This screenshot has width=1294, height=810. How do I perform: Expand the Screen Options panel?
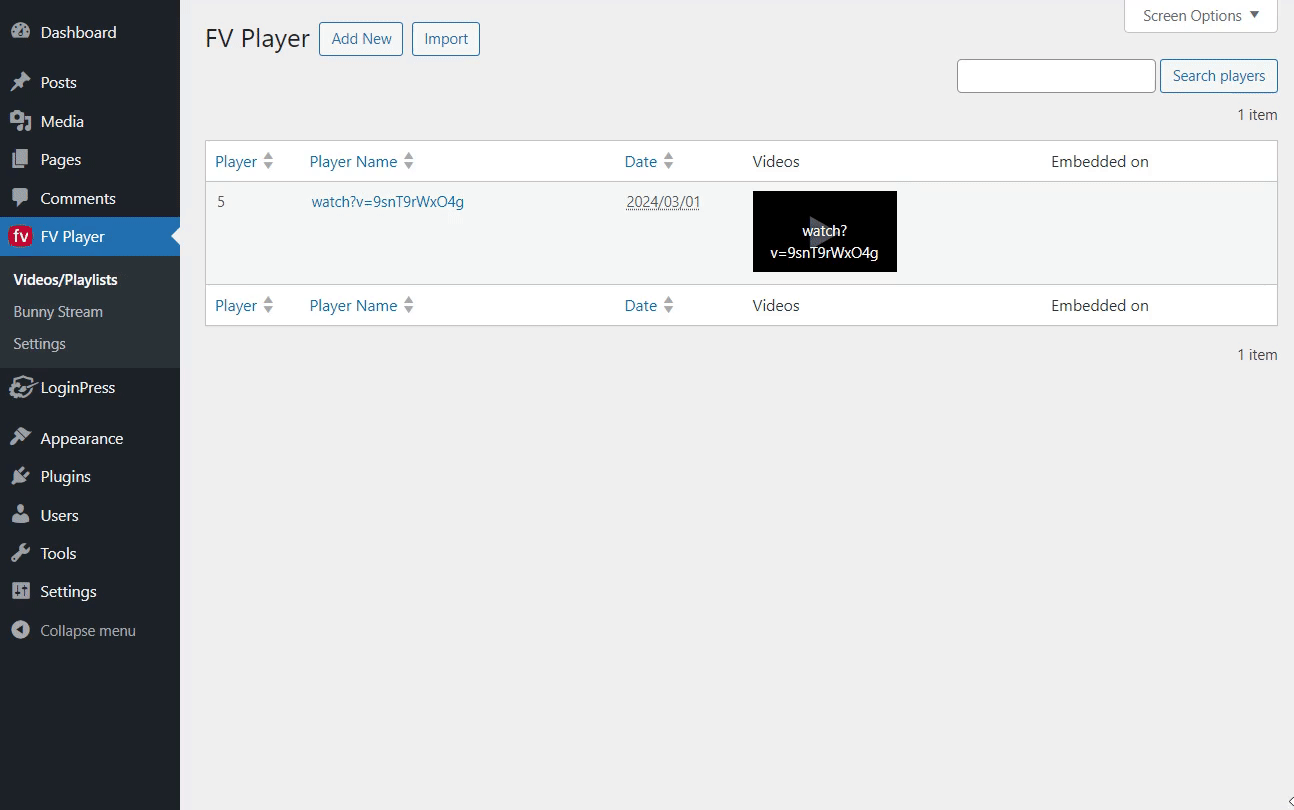click(x=1201, y=16)
